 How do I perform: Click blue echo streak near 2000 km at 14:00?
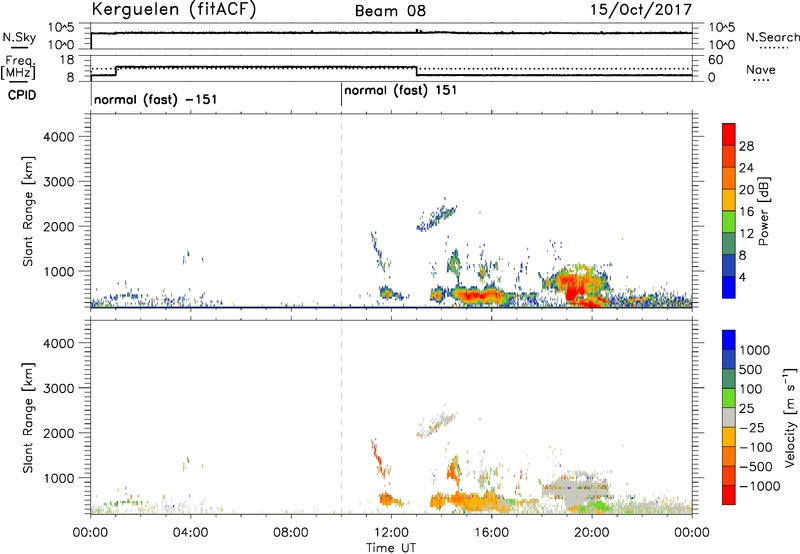(x=436, y=218)
